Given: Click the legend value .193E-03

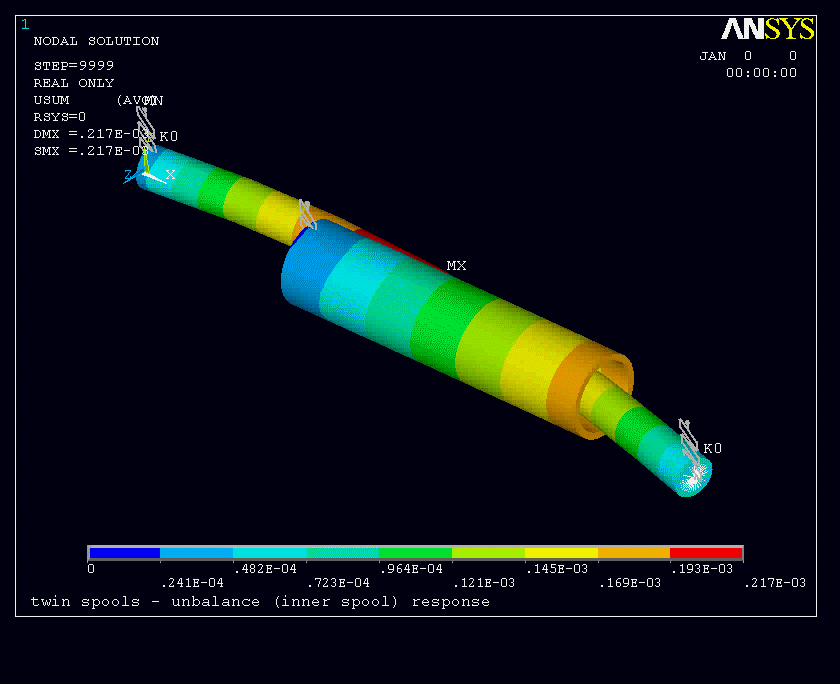Looking at the screenshot, I should coord(702,569).
